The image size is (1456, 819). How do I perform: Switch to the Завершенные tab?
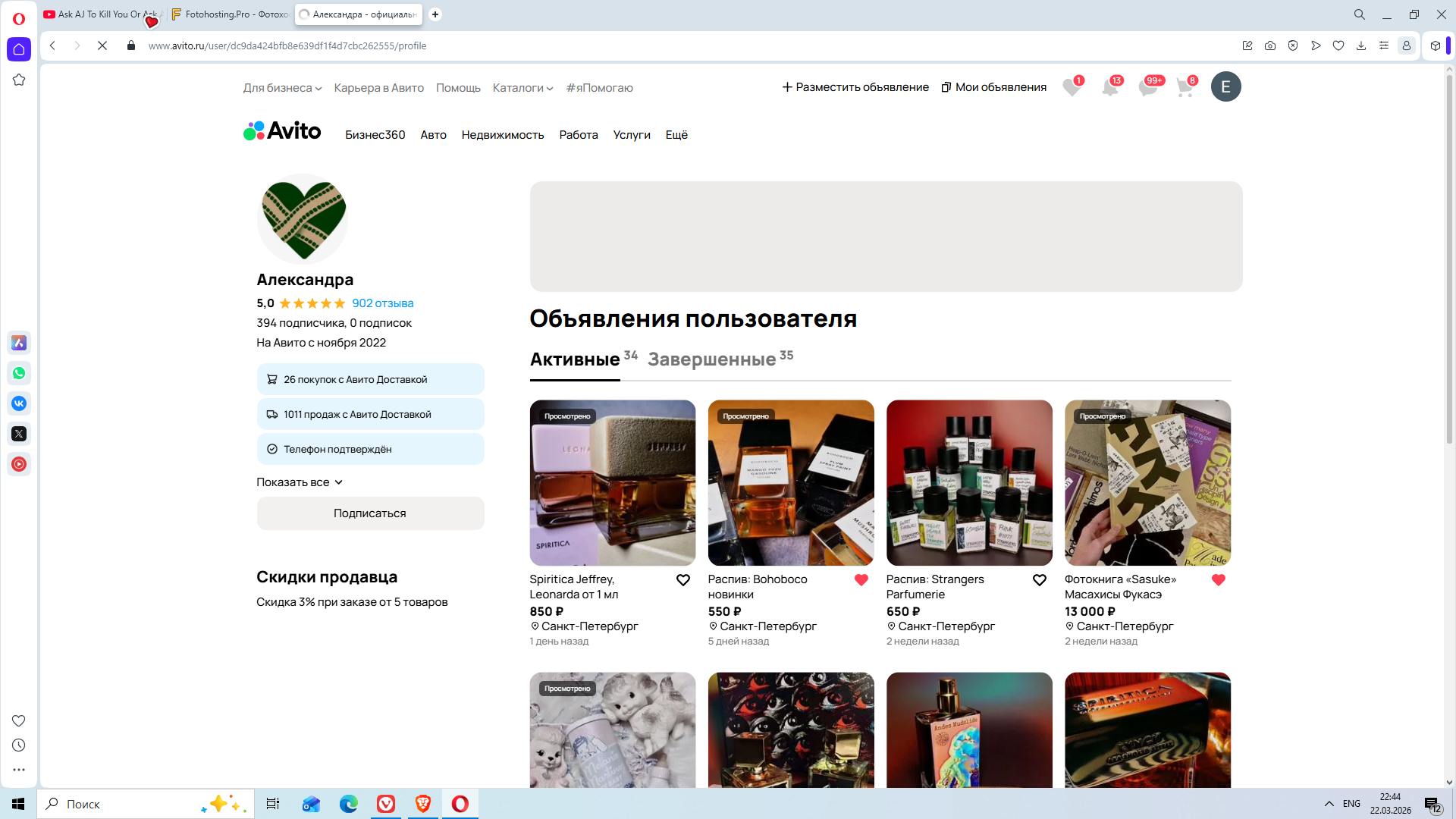click(711, 359)
